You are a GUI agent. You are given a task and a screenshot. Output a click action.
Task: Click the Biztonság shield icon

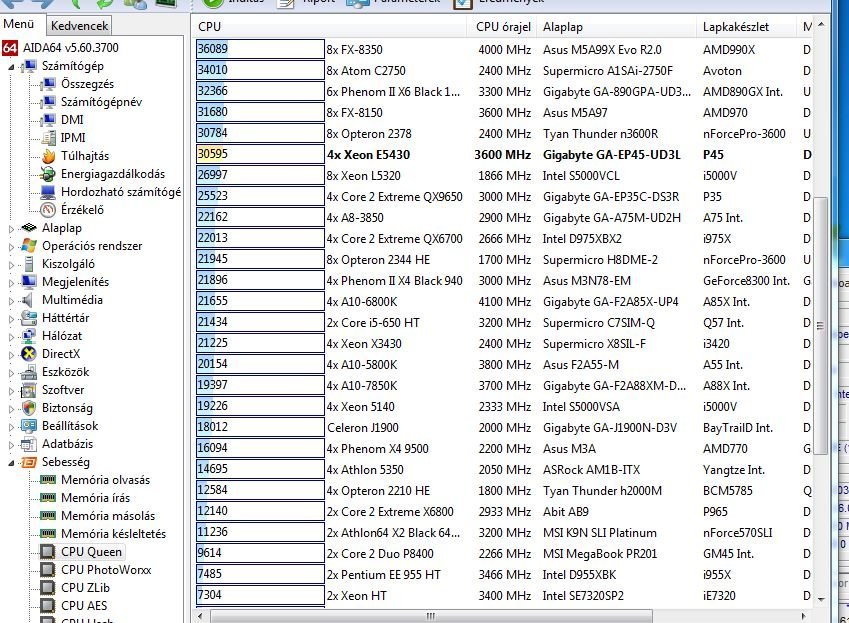tap(29, 408)
